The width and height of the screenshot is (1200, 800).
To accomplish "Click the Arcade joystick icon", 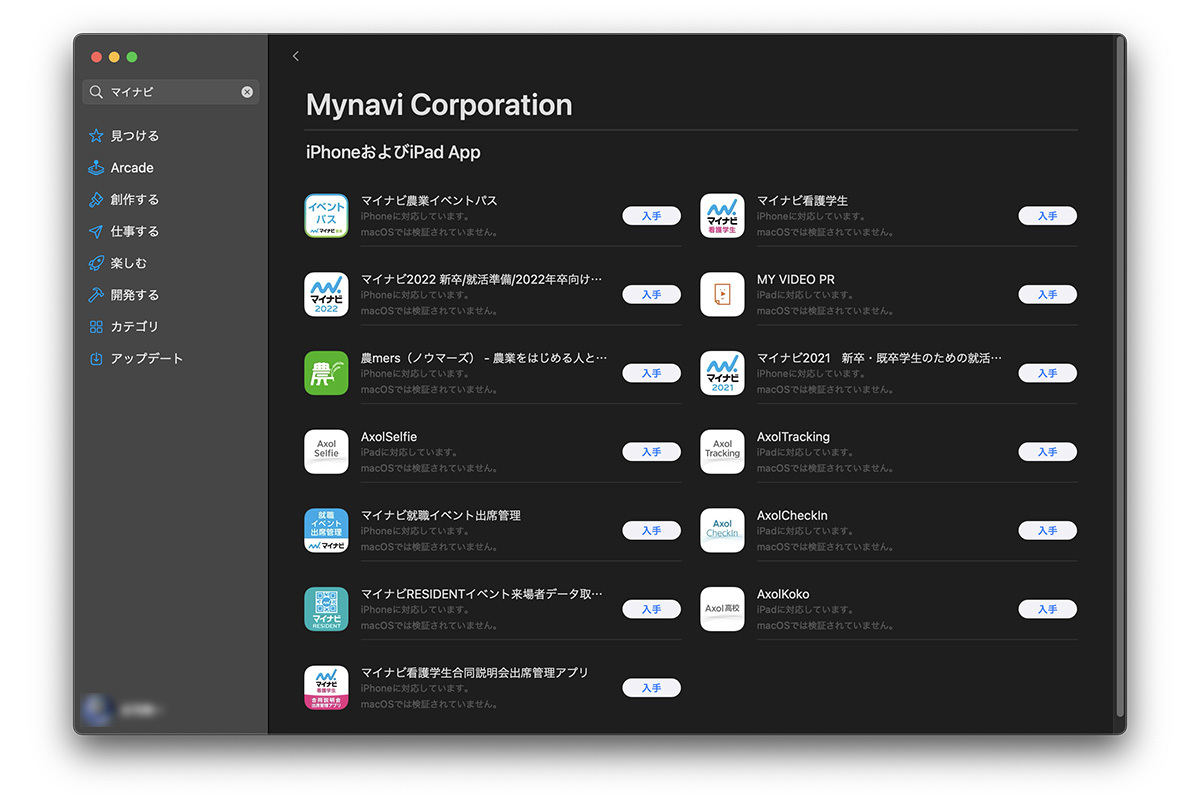I will tap(96, 168).
